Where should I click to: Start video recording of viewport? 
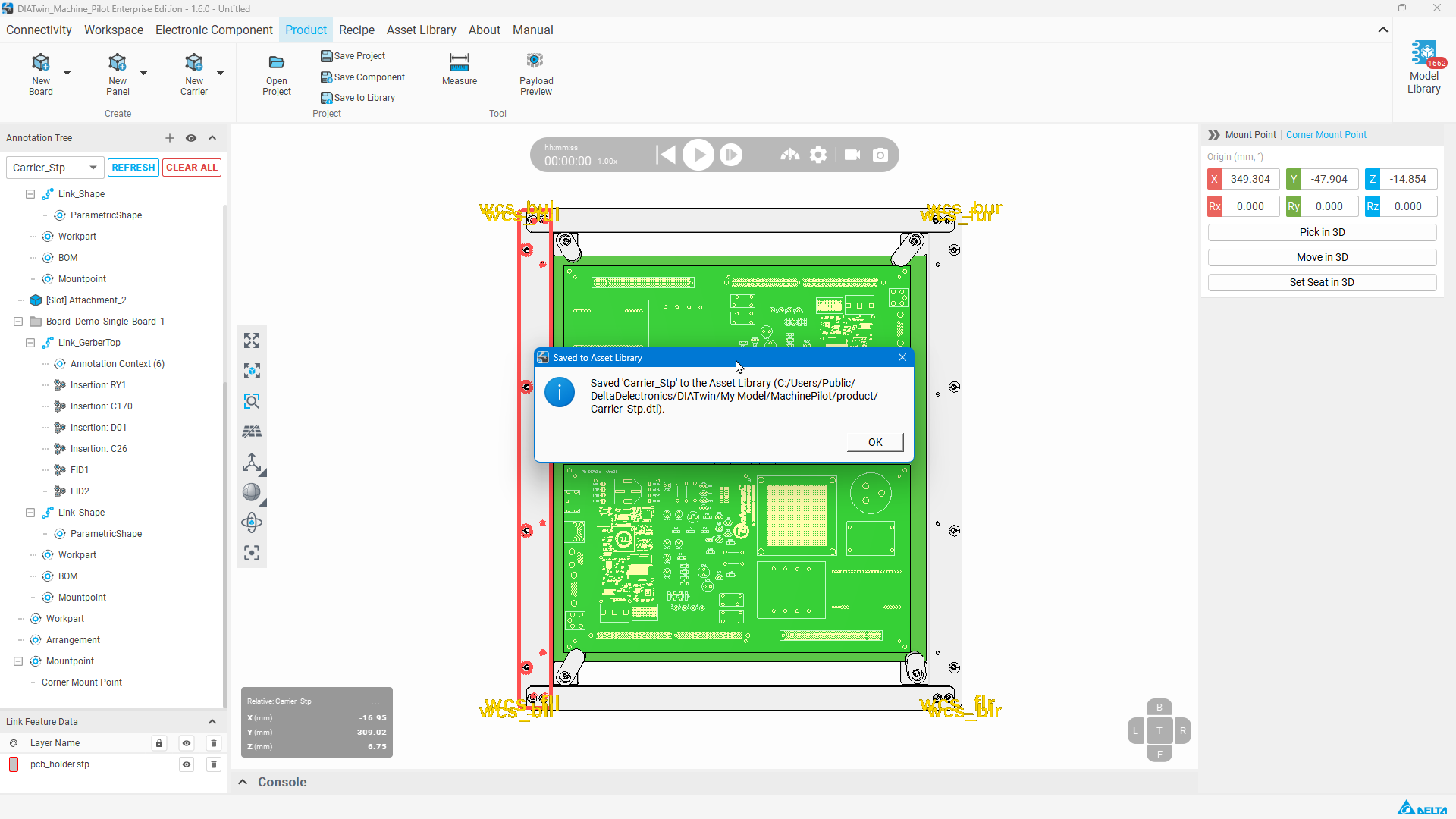(852, 155)
